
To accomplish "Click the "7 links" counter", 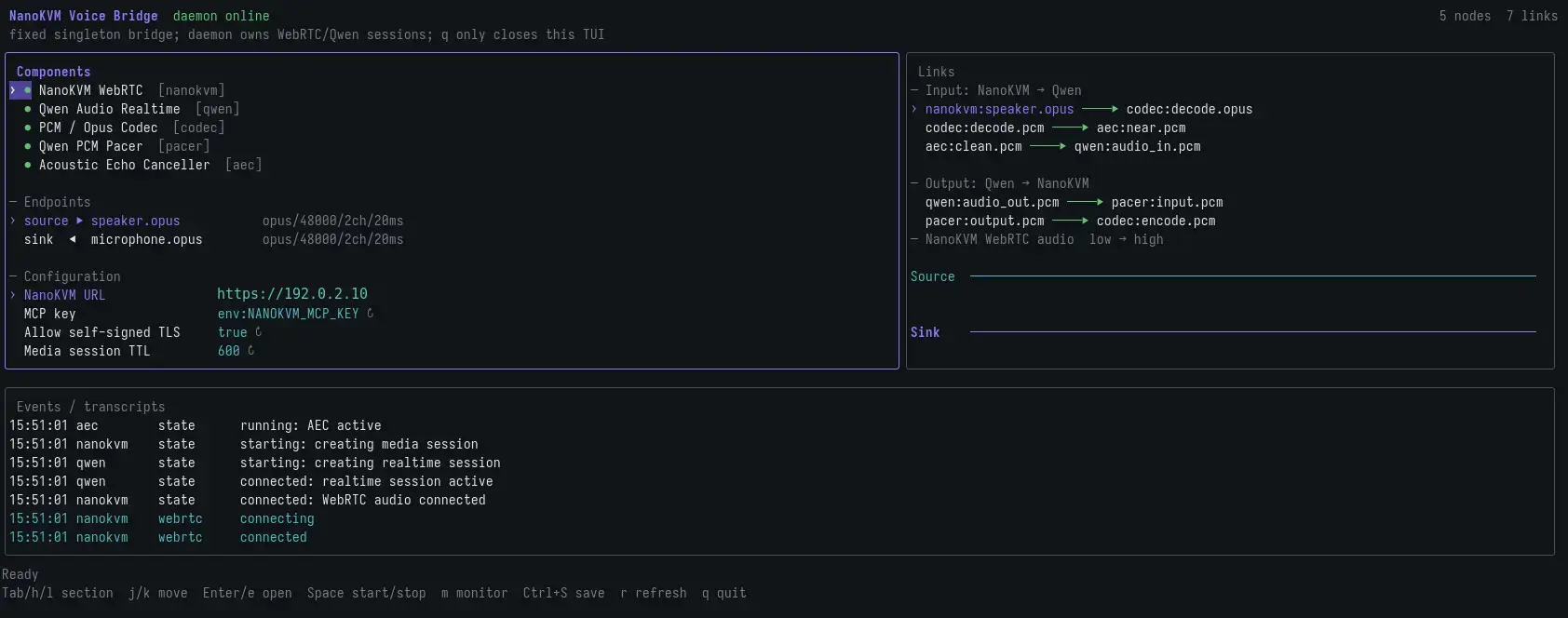I will tap(1533, 16).
